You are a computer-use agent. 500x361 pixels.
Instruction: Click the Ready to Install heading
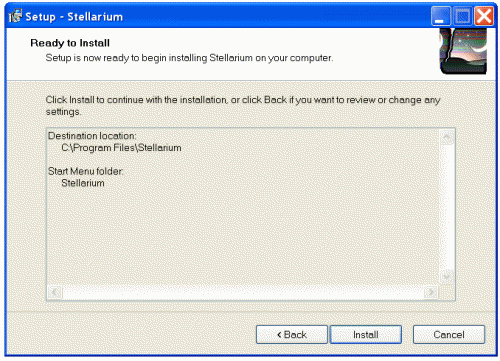tap(70, 43)
